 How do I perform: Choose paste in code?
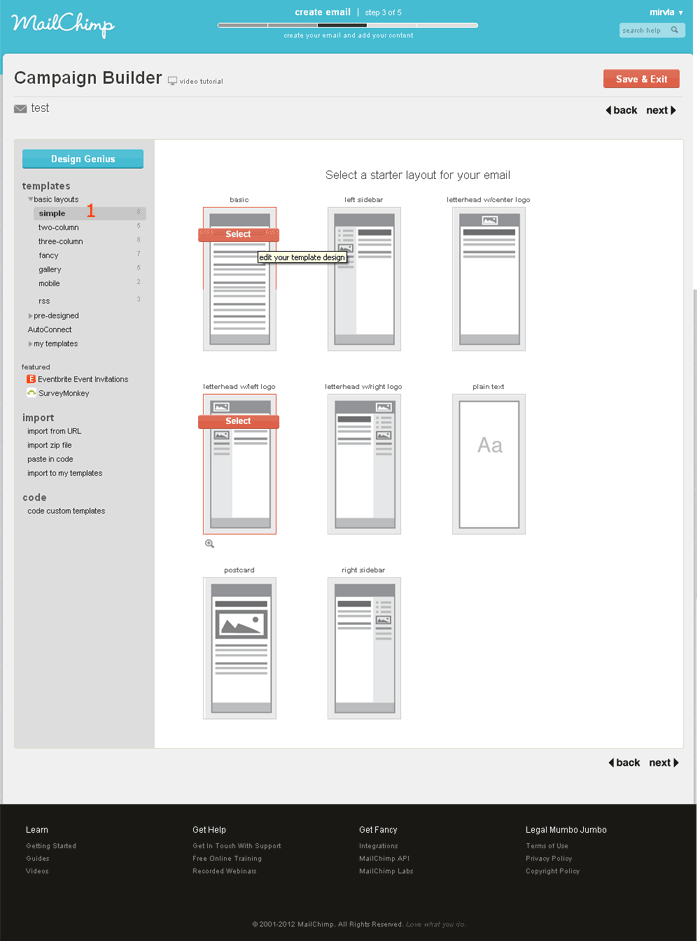coord(50,459)
